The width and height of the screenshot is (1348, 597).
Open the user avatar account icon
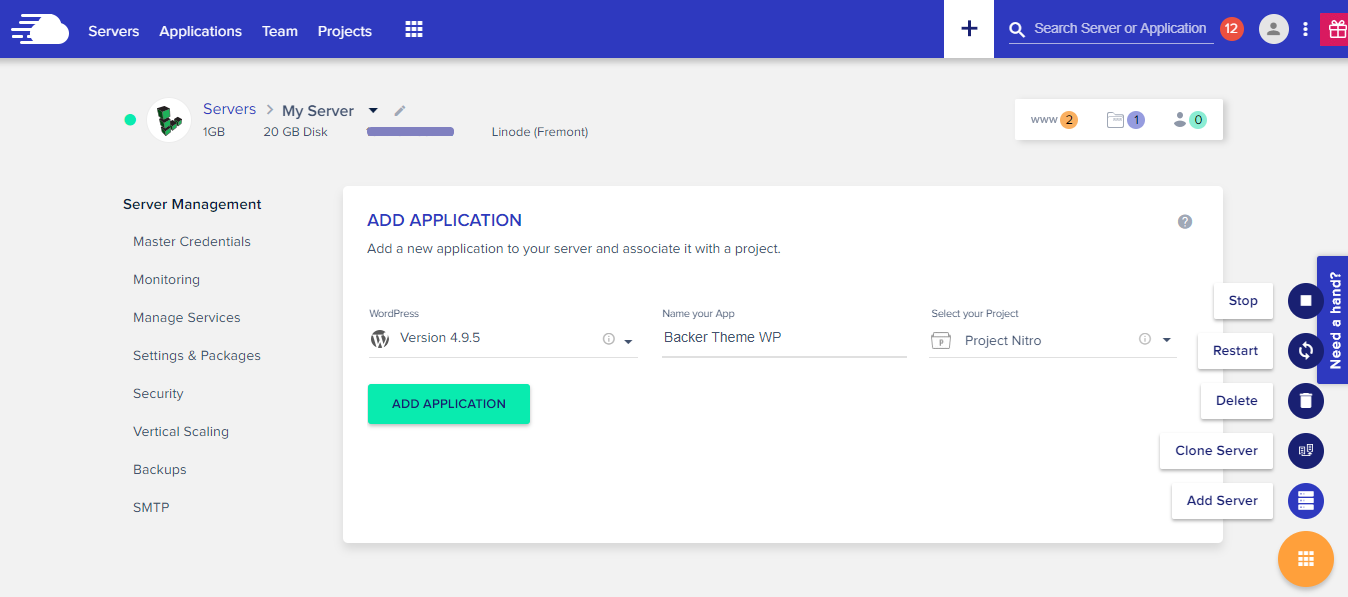[x=1273, y=29]
